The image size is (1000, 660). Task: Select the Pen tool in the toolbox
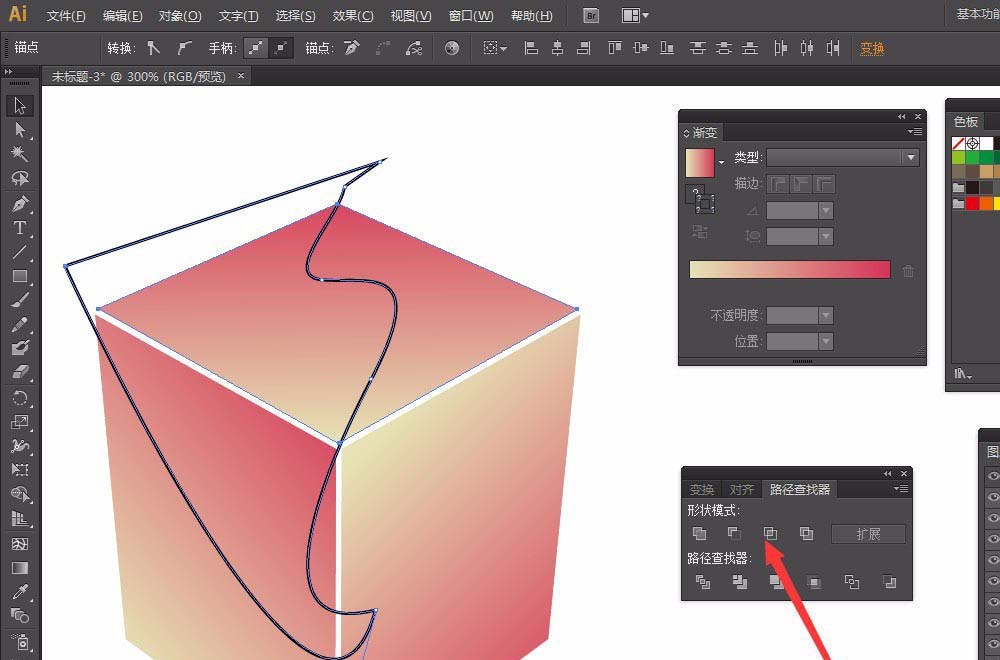coord(19,204)
